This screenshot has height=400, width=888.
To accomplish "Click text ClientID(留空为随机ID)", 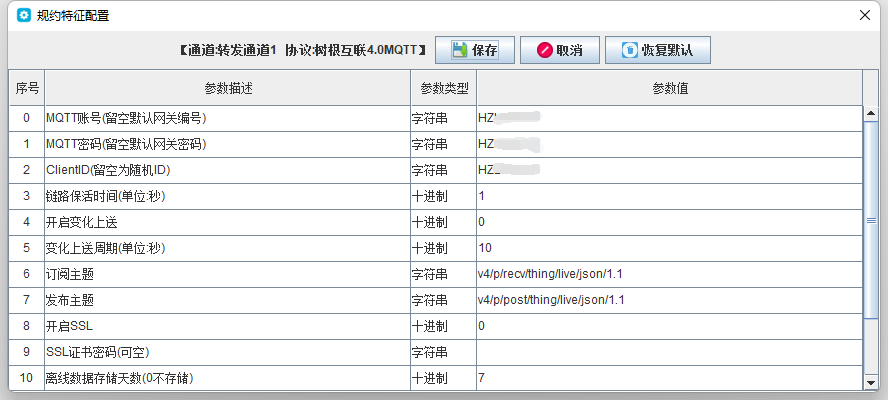I will click(108, 171).
